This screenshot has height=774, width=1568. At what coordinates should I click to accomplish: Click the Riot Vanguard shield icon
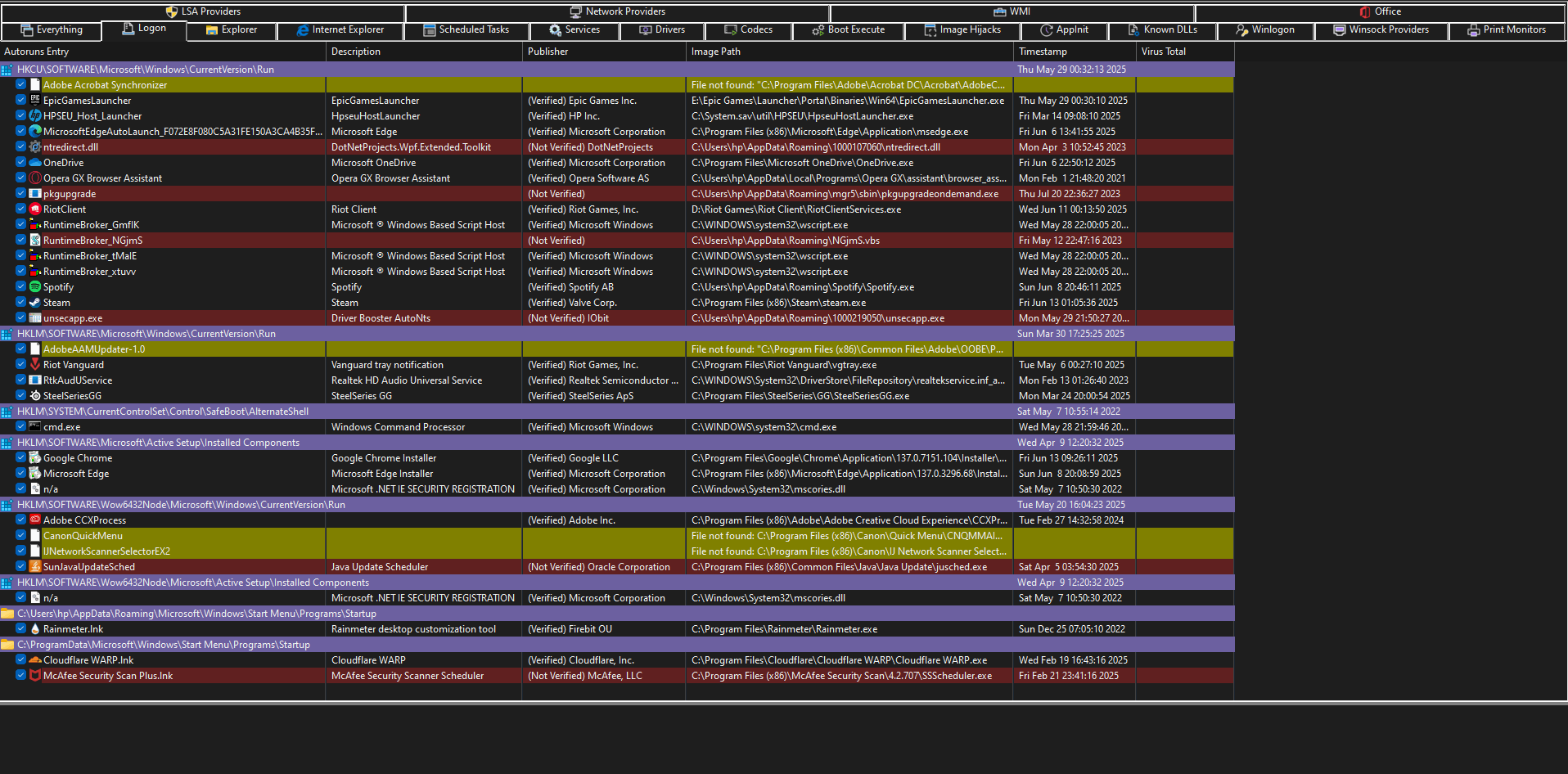[x=35, y=365]
